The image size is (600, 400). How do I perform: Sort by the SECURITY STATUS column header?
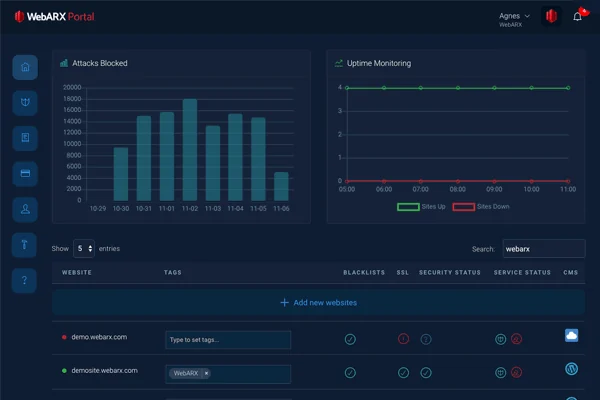click(x=450, y=273)
